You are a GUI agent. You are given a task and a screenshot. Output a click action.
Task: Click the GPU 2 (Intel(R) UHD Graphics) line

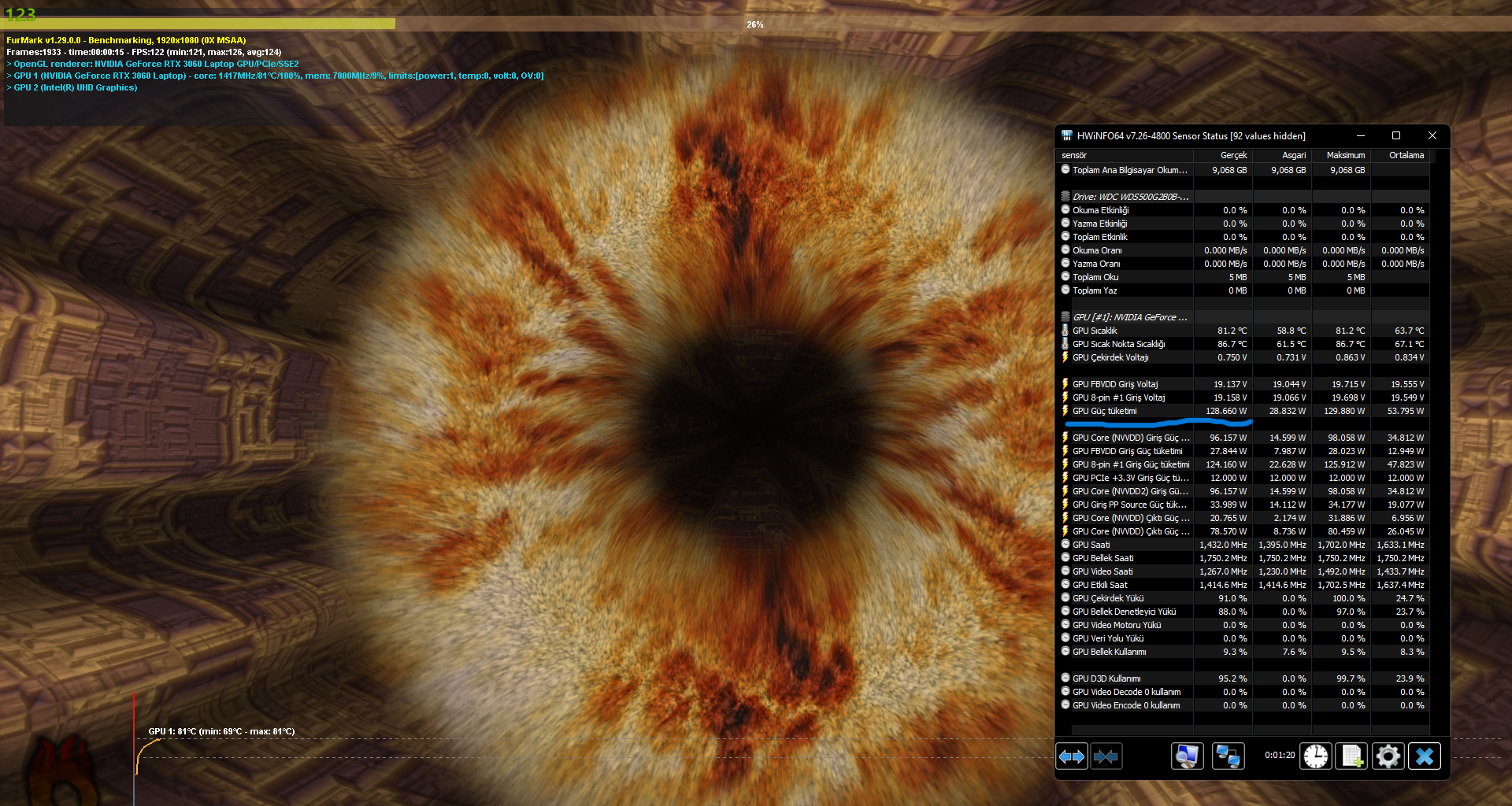(72, 87)
